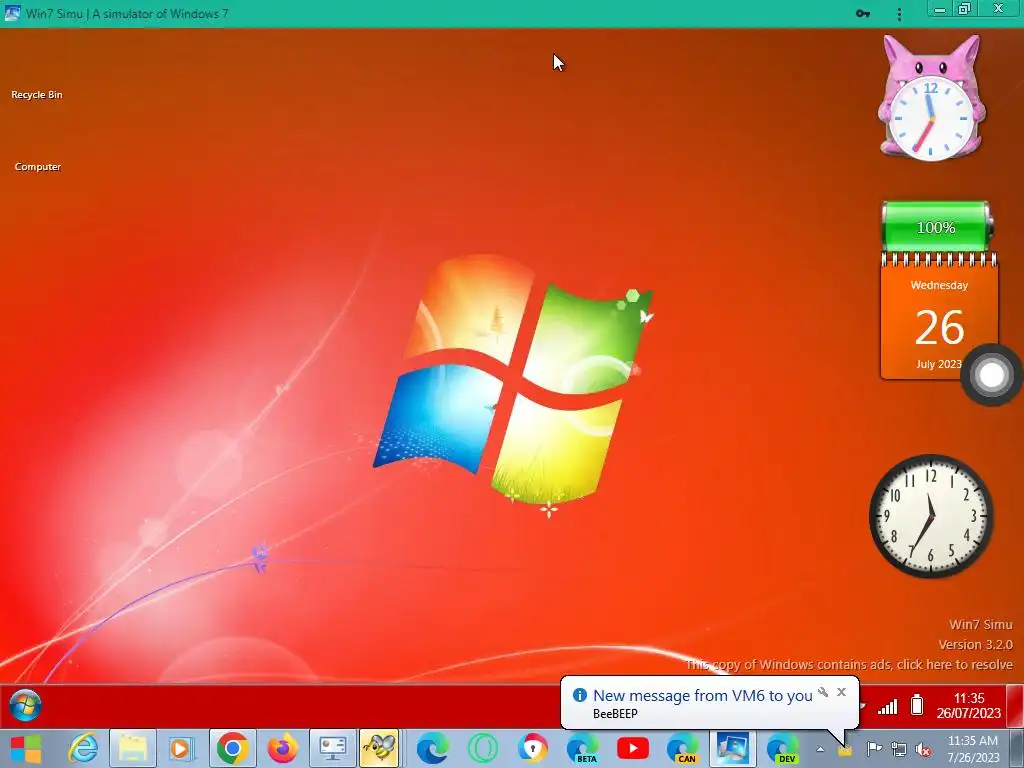Open the Win7 Simu Start orb
The width and height of the screenshot is (1024, 768).
pos(25,706)
